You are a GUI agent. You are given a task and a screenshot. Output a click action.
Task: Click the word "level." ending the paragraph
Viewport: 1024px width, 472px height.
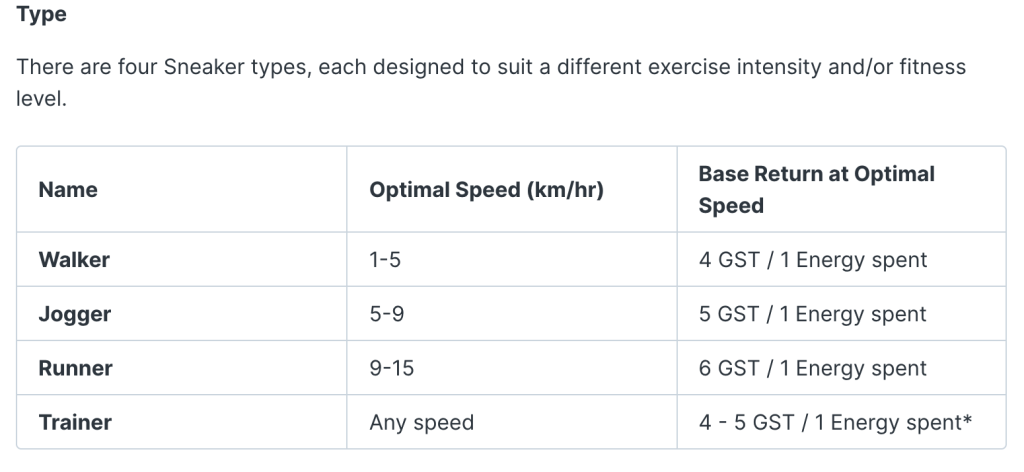[40, 101]
